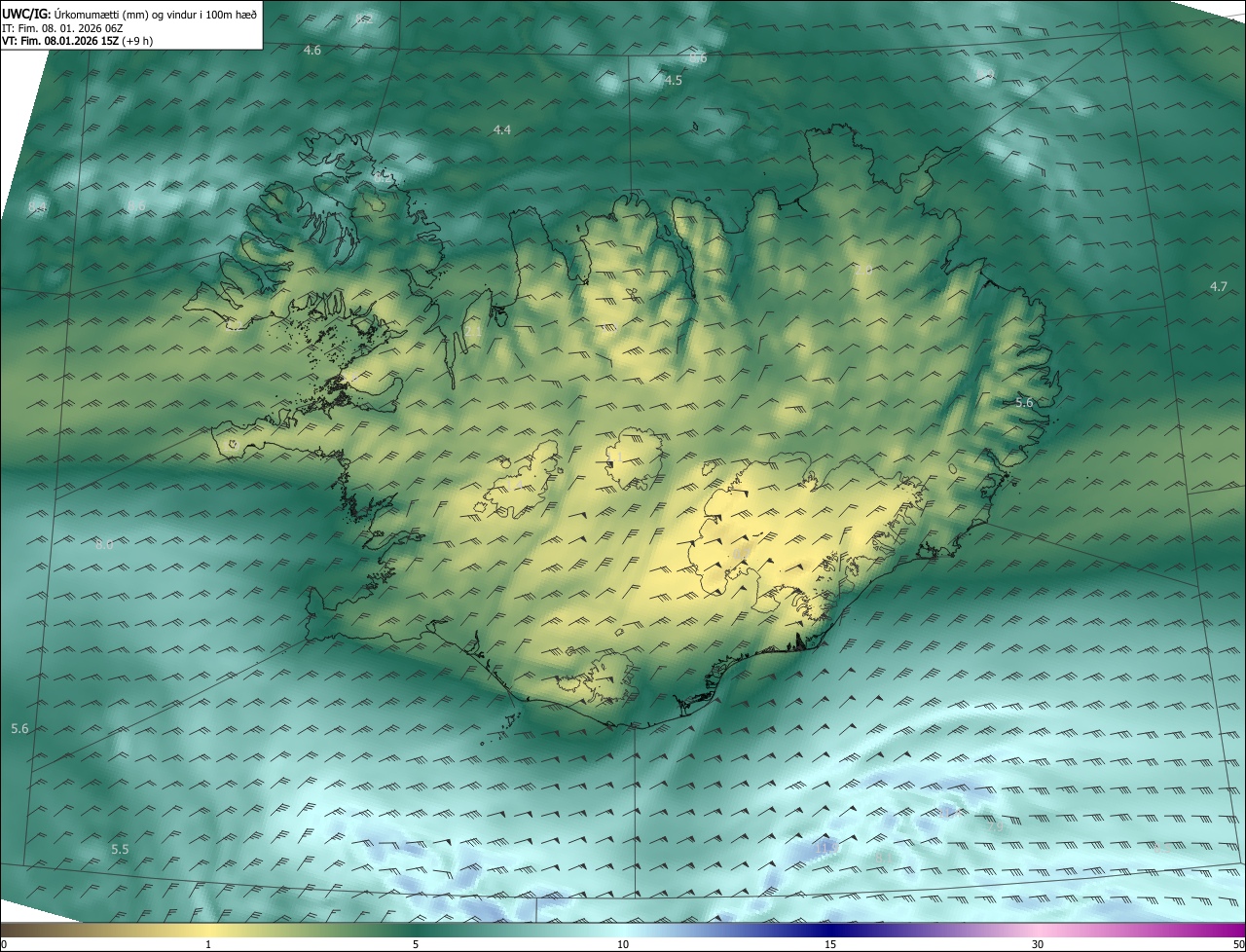Click the 30 tick on the color scale
1246x952 pixels.
[1038, 944]
